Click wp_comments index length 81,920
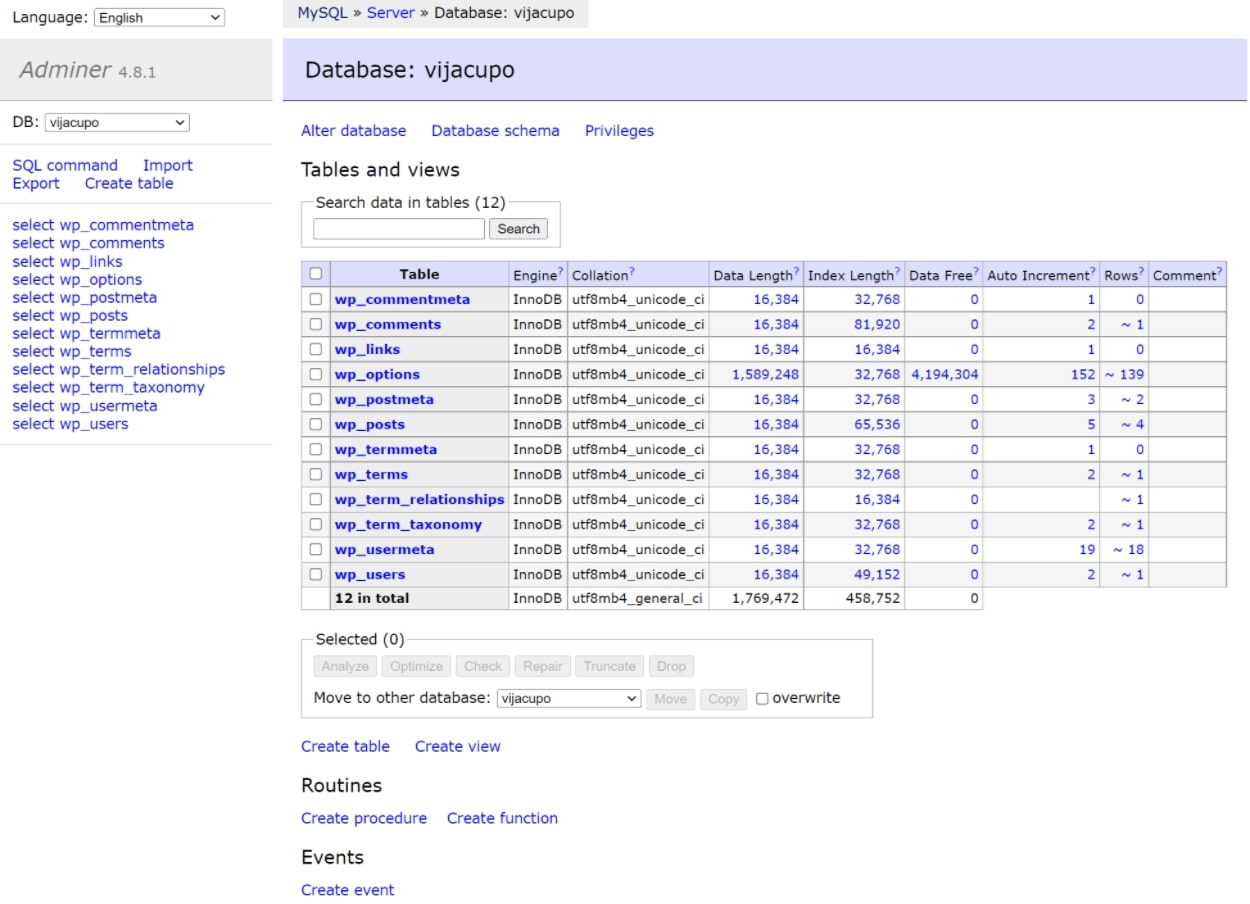Screen dimensions: 1250x904 pos(877,324)
